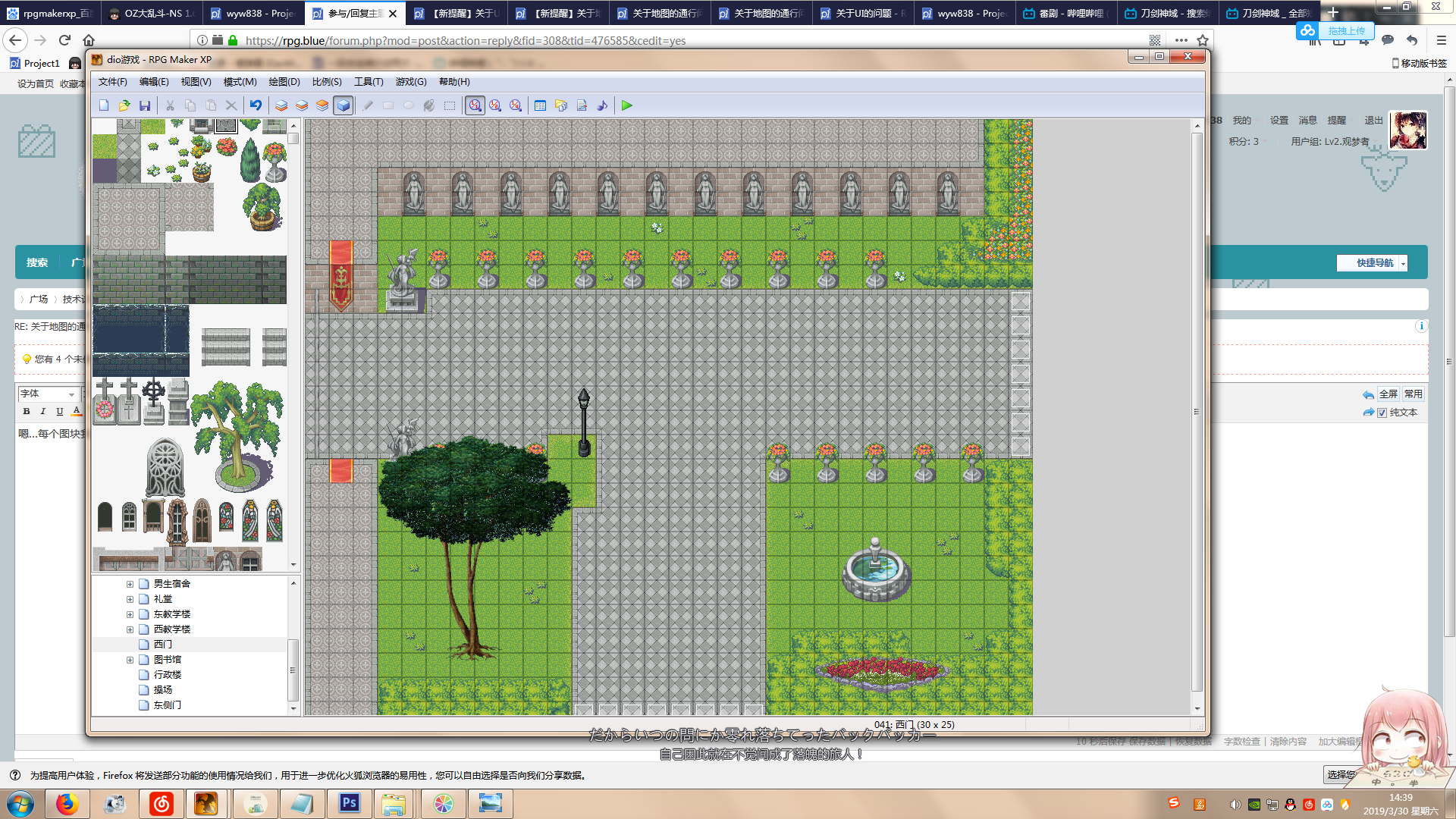Click the undo arrow in toolbar

tap(256, 105)
